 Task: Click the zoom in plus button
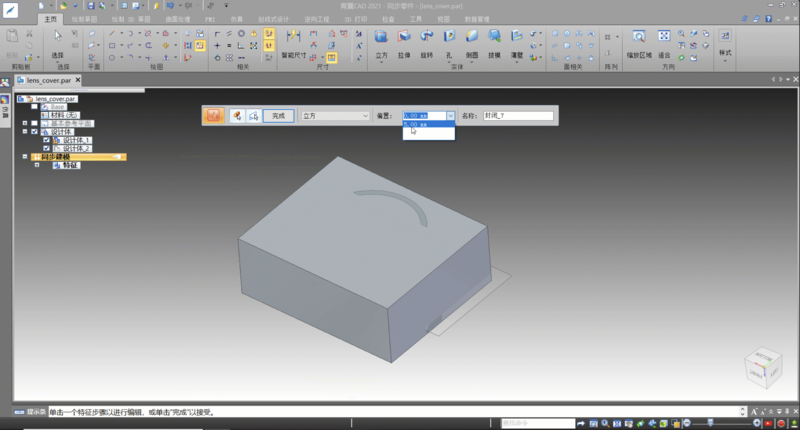(x=757, y=423)
